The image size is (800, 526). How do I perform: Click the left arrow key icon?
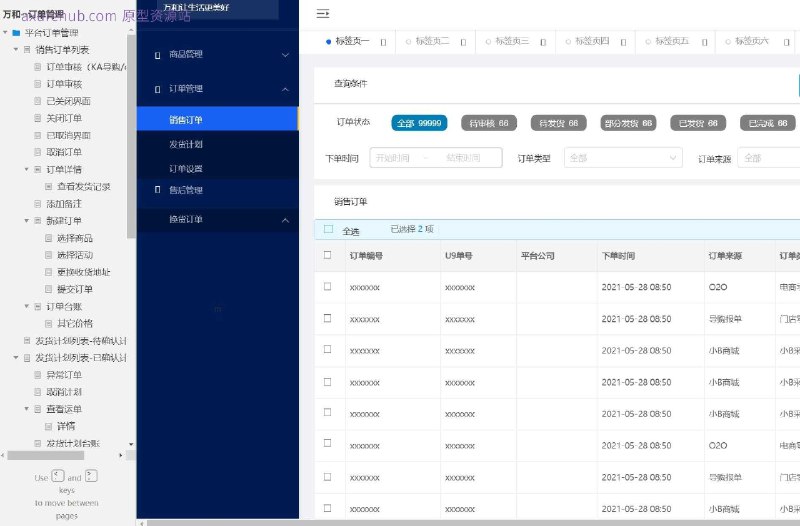tap(58, 476)
